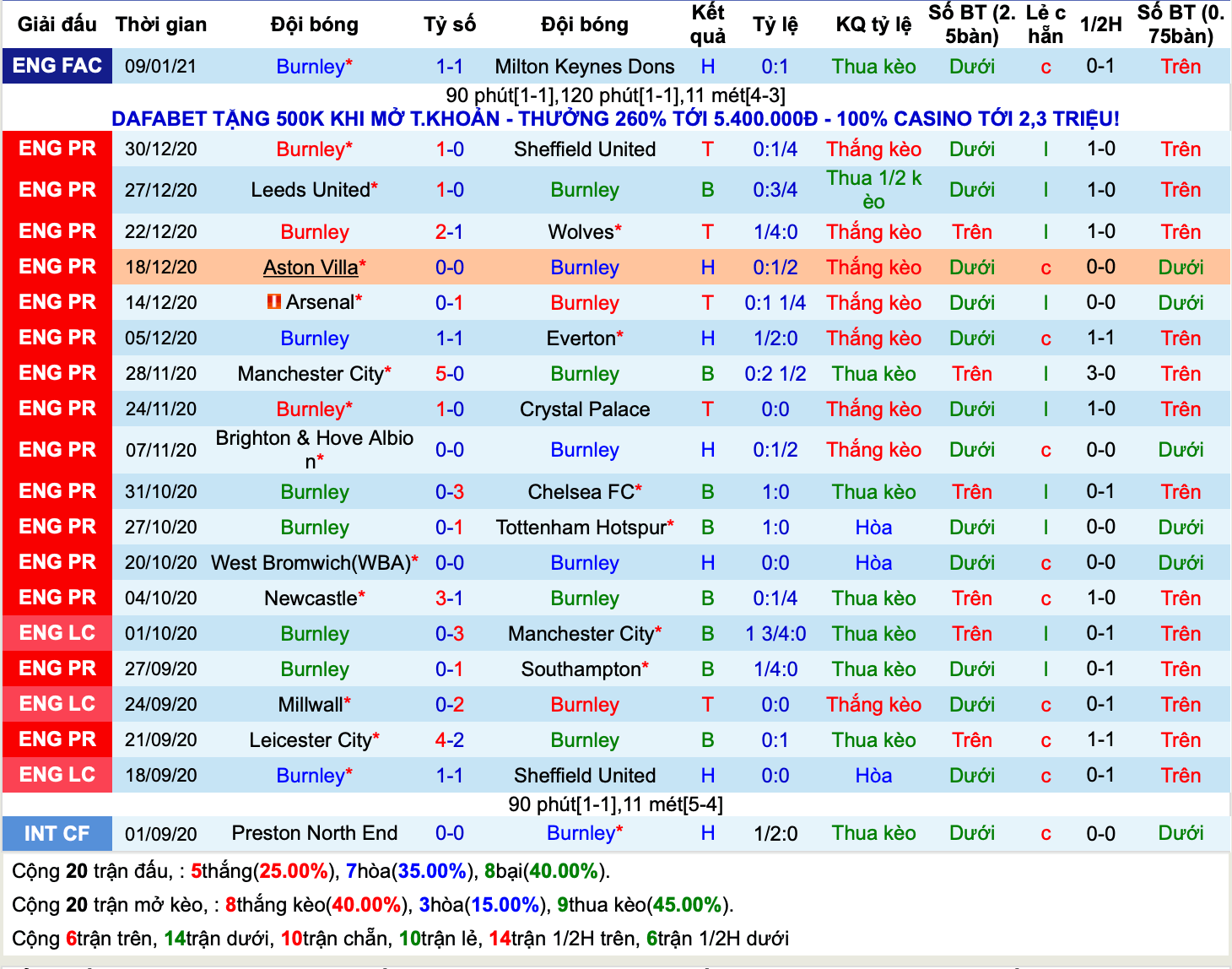Click Leeds United team name

pyautogui.click(x=311, y=190)
